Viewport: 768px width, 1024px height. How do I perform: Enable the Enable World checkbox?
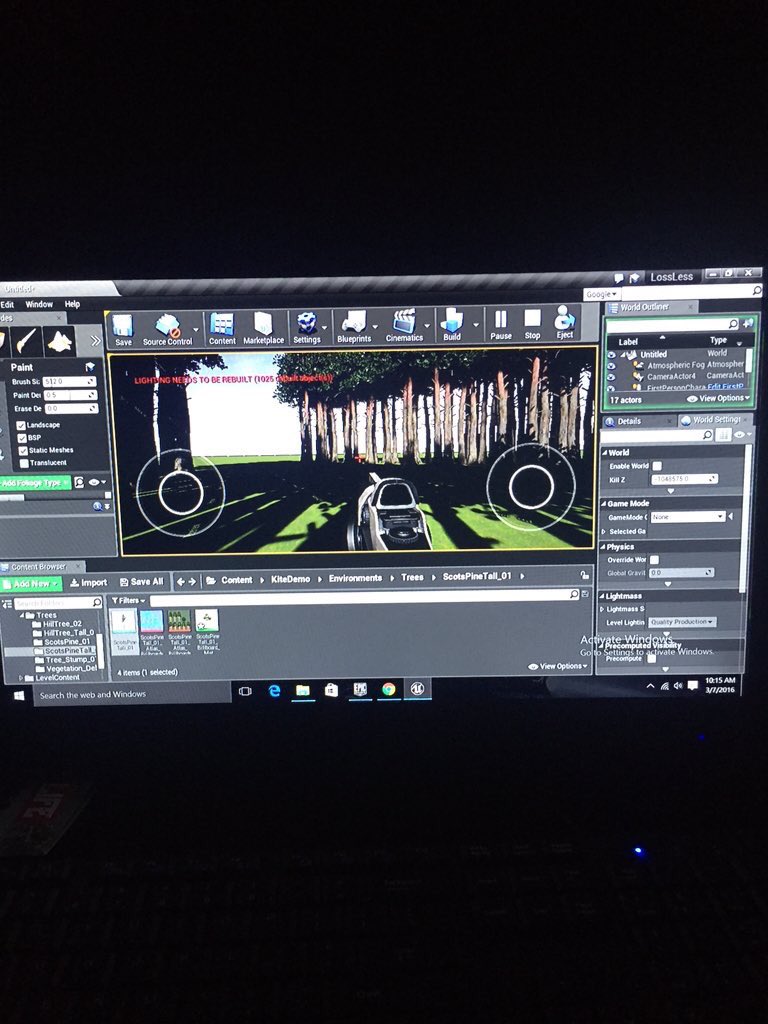coord(657,466)
